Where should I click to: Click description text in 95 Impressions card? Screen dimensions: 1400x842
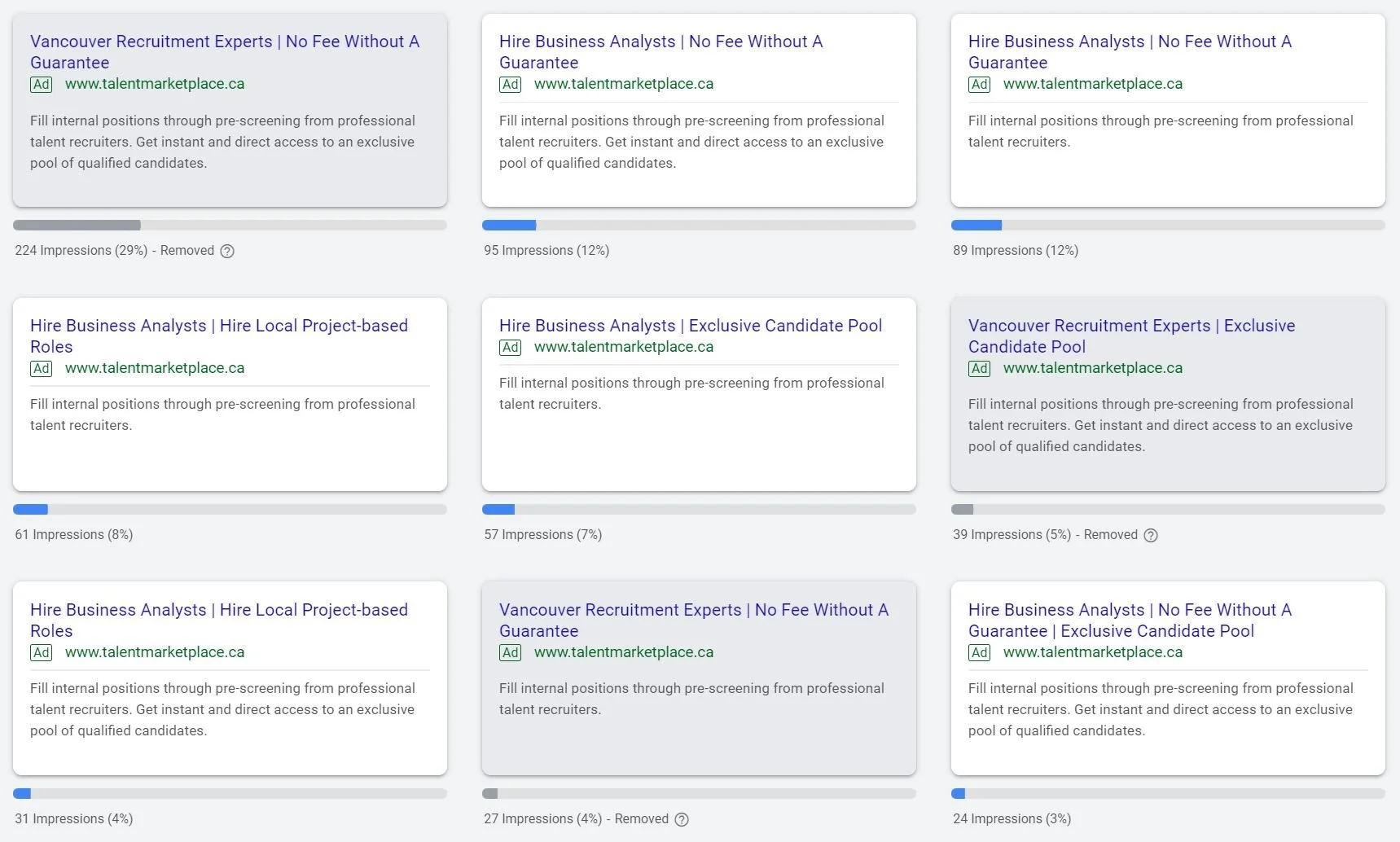point(691,142)
